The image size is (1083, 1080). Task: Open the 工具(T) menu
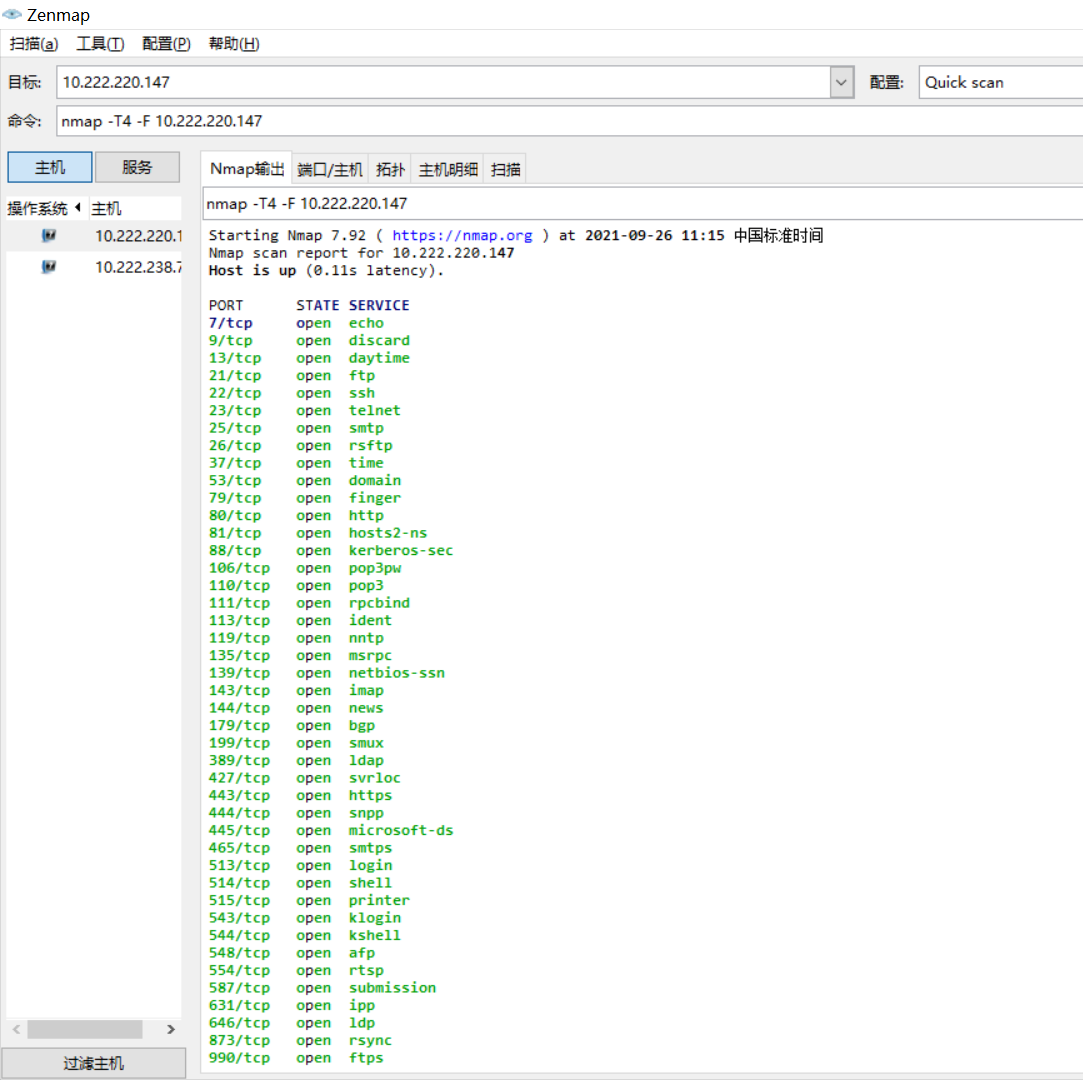point(100,44)
